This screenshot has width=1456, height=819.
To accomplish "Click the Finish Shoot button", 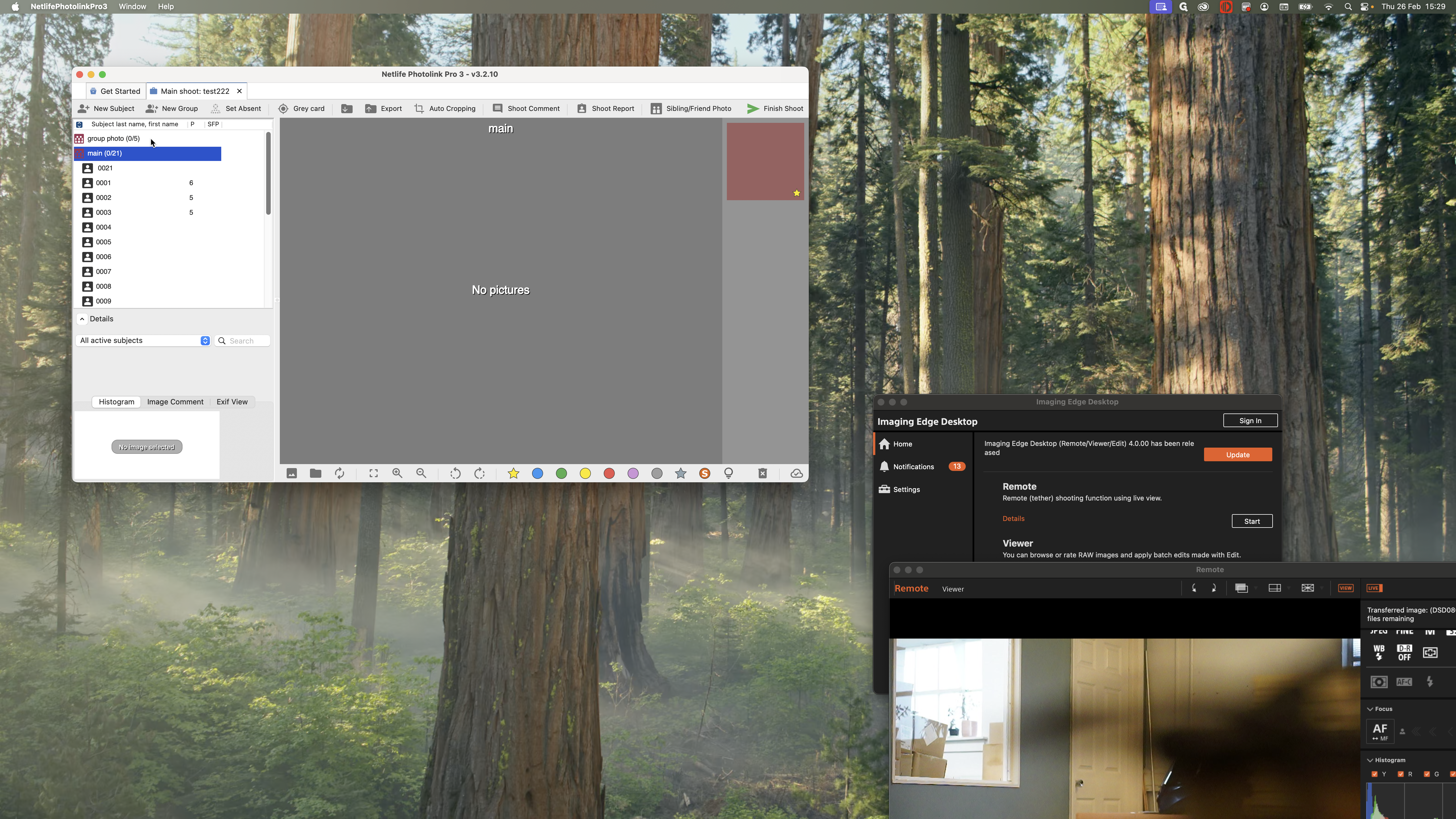I will (x=775, y=109).
